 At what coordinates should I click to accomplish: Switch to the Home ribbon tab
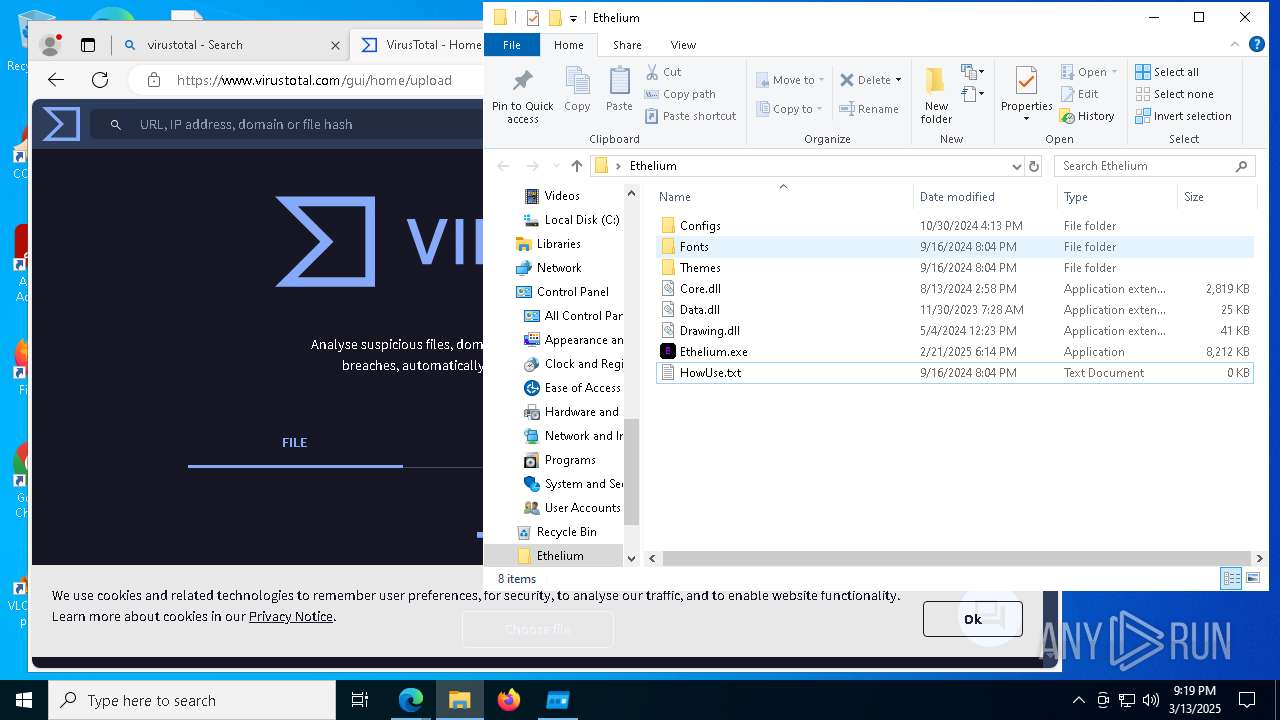coord(568,45)
